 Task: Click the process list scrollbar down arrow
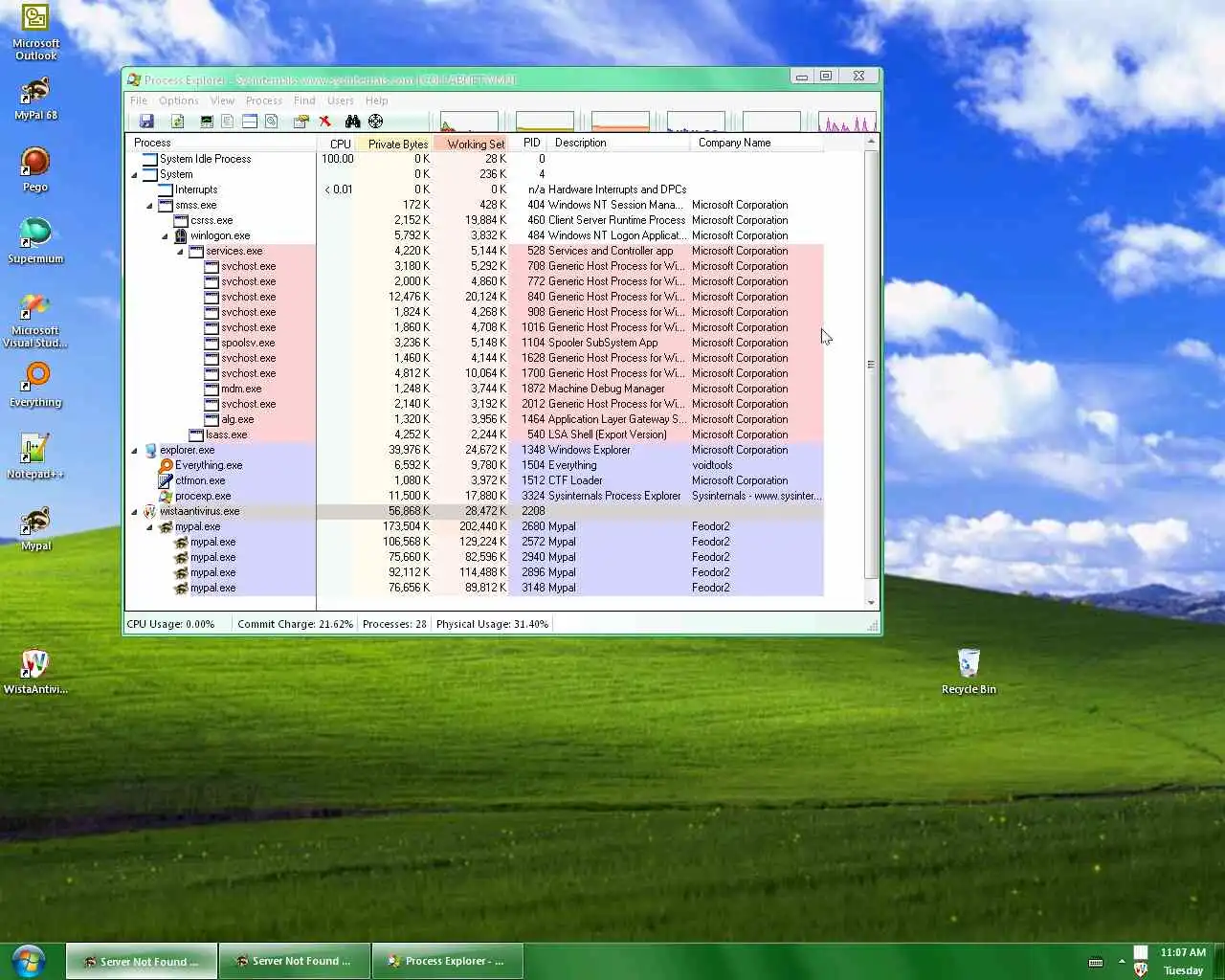pos(871,602)
